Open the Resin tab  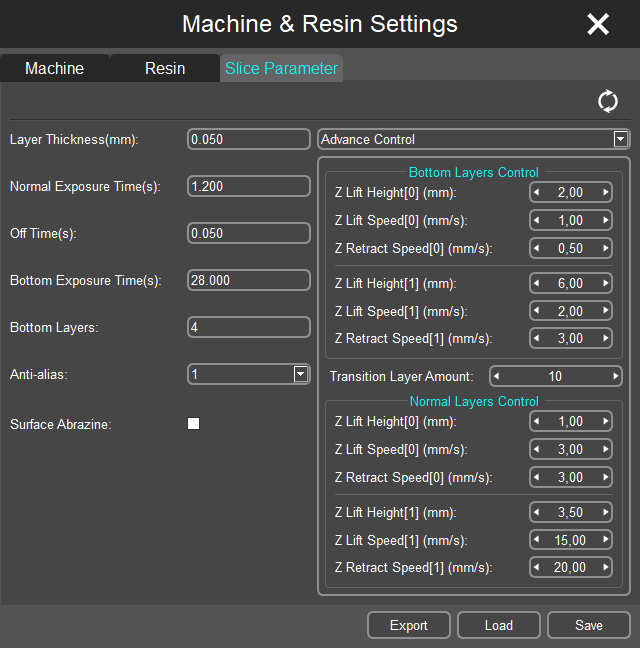(165, 68)
